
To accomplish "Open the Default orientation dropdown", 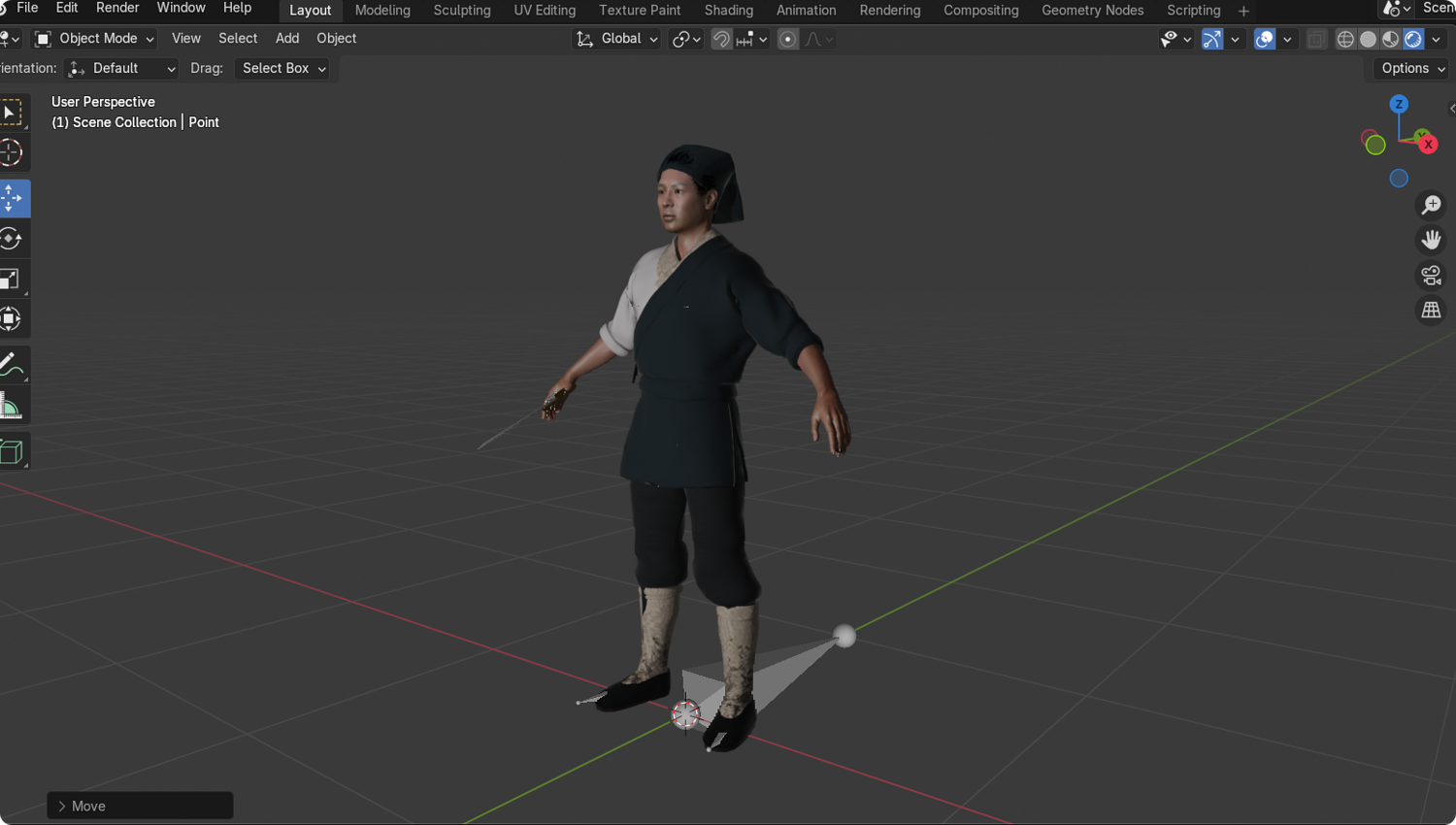I will point(121,68).
